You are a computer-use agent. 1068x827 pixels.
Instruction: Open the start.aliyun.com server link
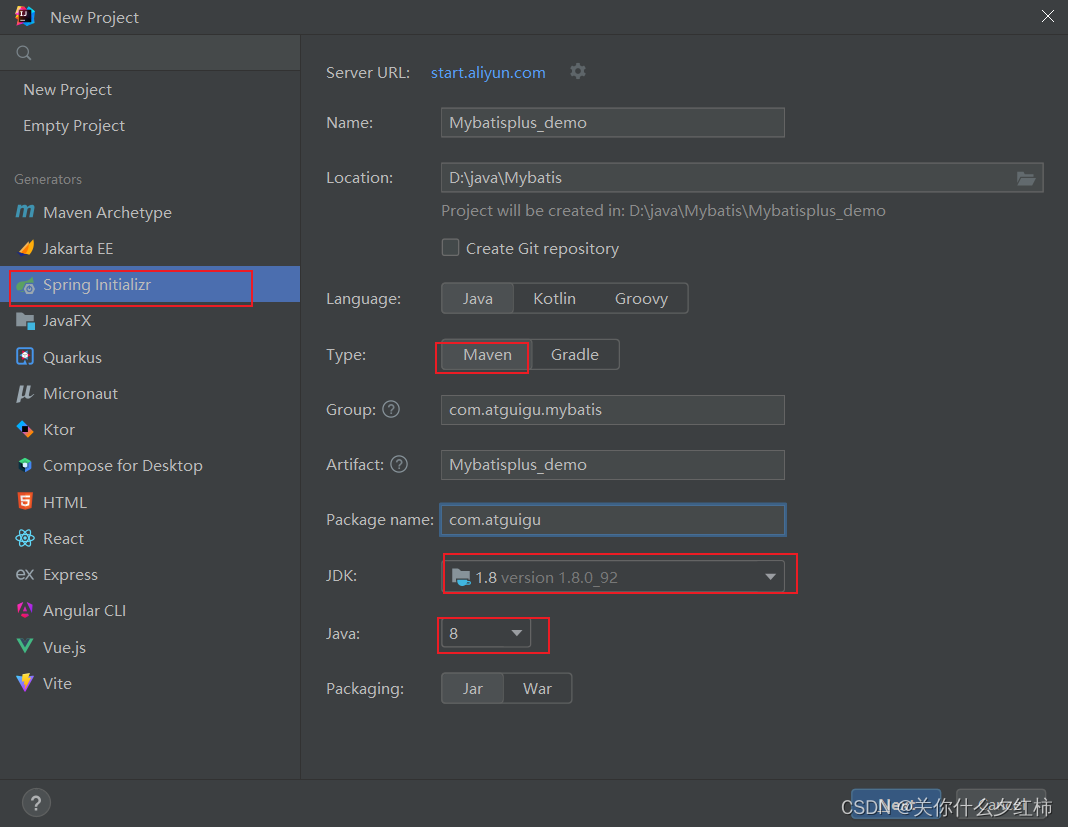point(488,72)
